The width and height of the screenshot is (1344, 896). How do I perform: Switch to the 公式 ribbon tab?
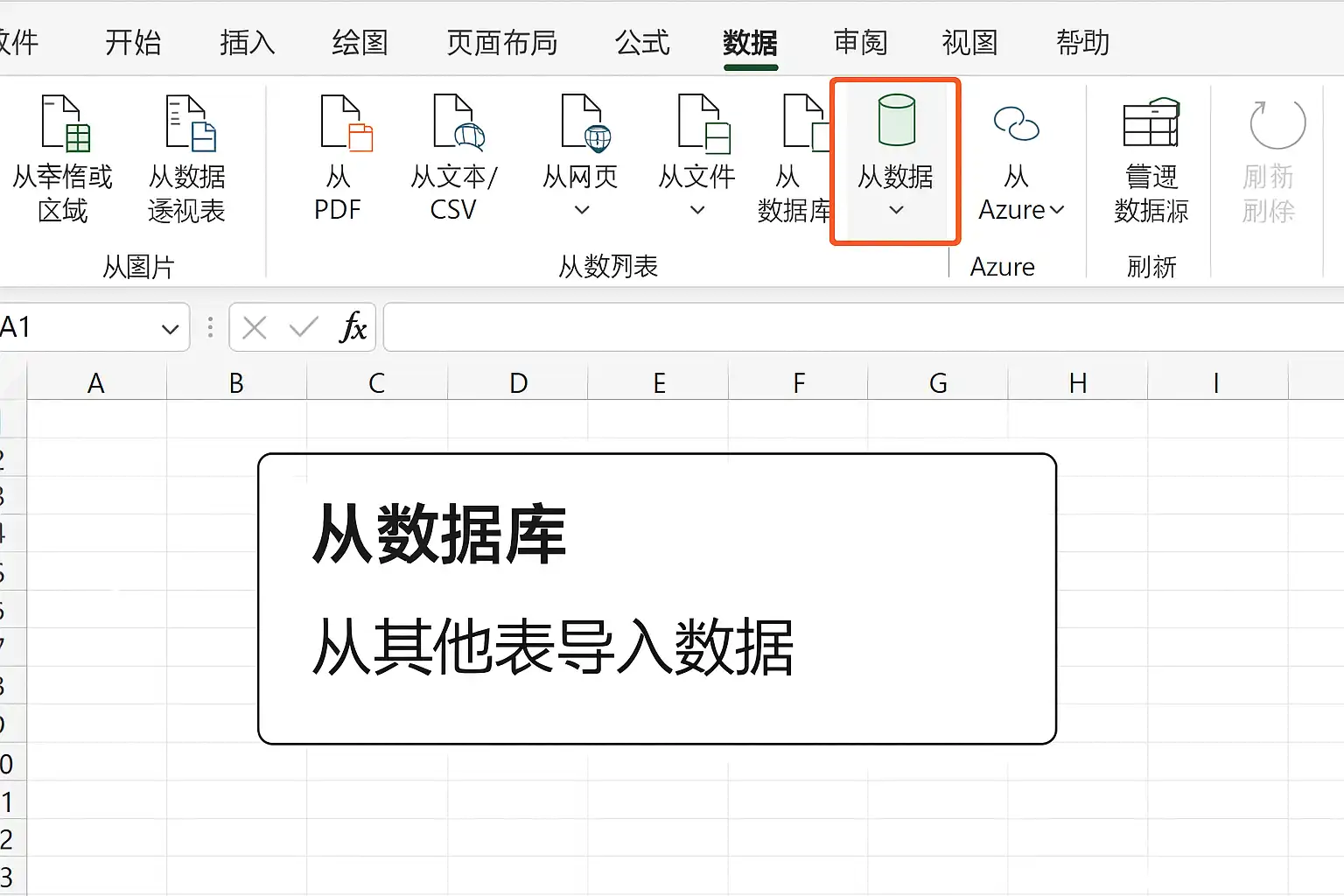642,42
